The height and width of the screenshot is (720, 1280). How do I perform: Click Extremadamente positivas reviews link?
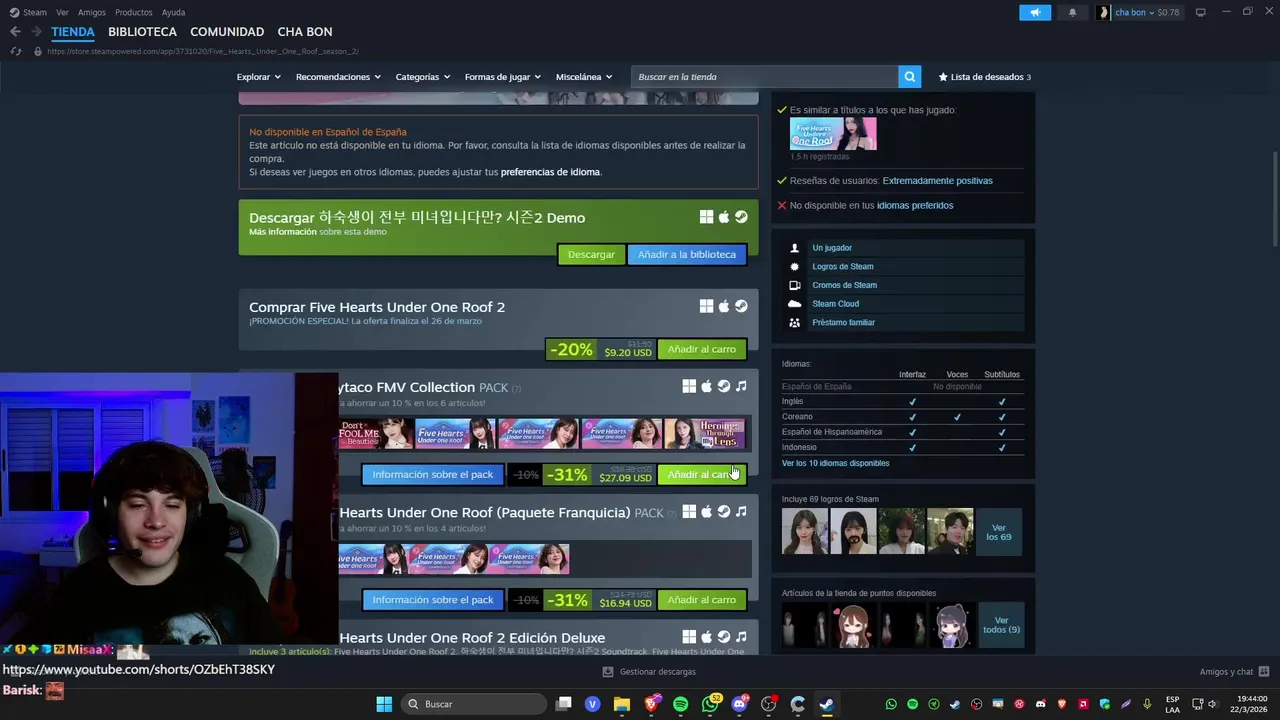[937, 181]
